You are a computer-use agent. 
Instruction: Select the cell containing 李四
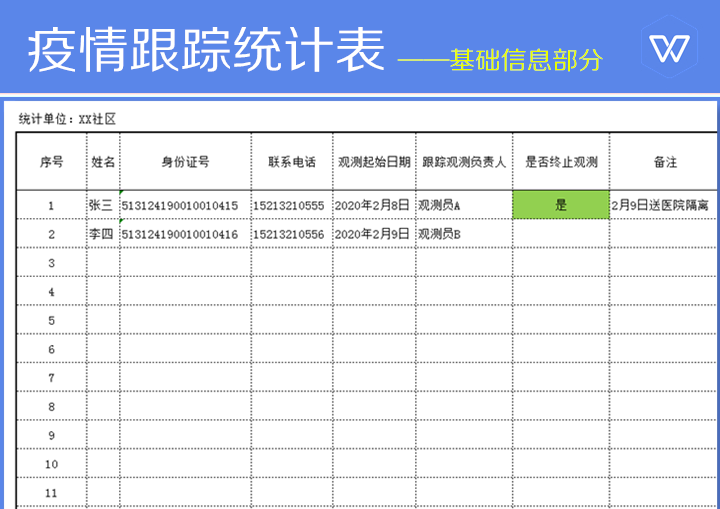102,234
